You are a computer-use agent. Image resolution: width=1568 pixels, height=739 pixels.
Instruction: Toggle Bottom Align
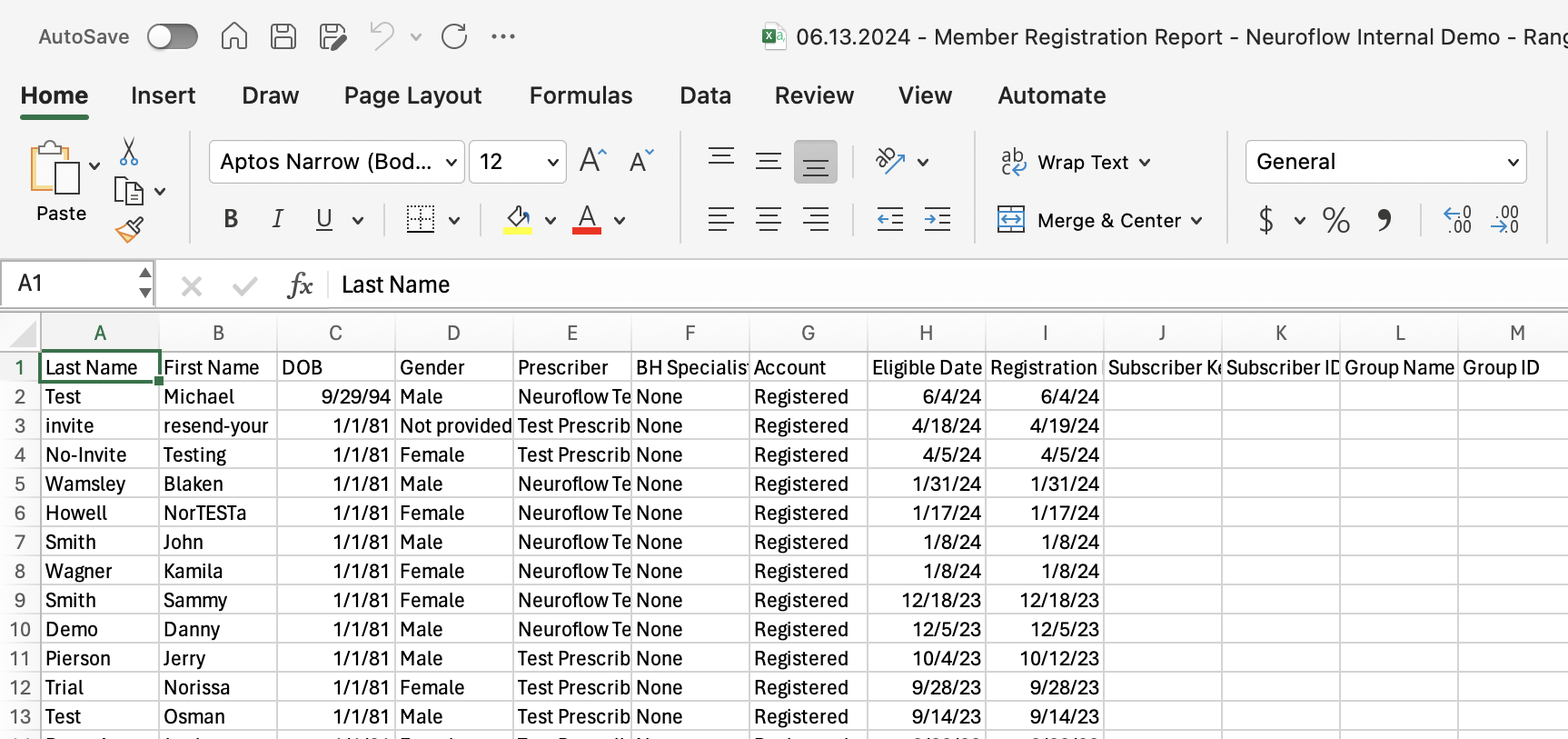pos(816,162)
